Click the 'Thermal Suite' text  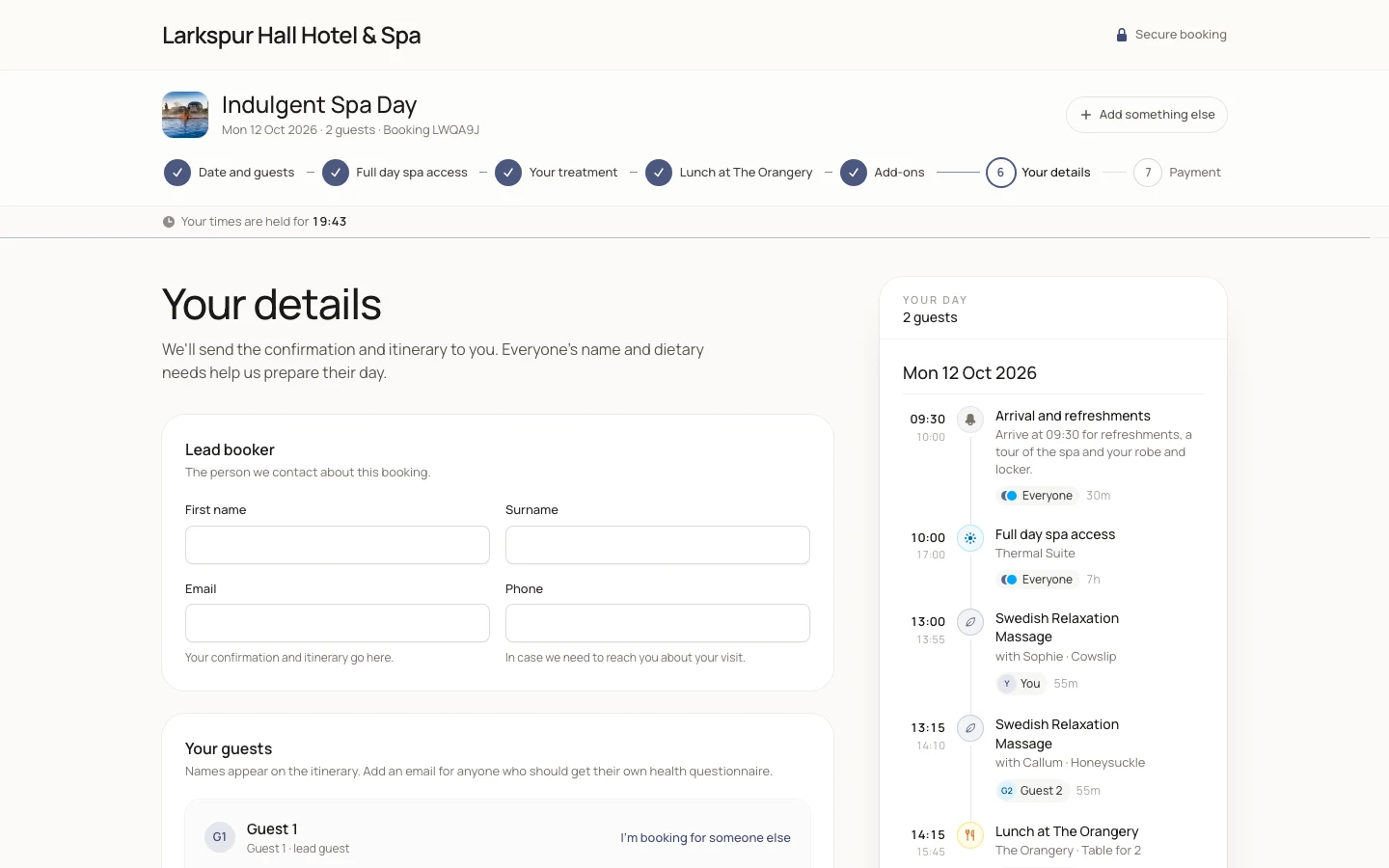(1035, 554)
